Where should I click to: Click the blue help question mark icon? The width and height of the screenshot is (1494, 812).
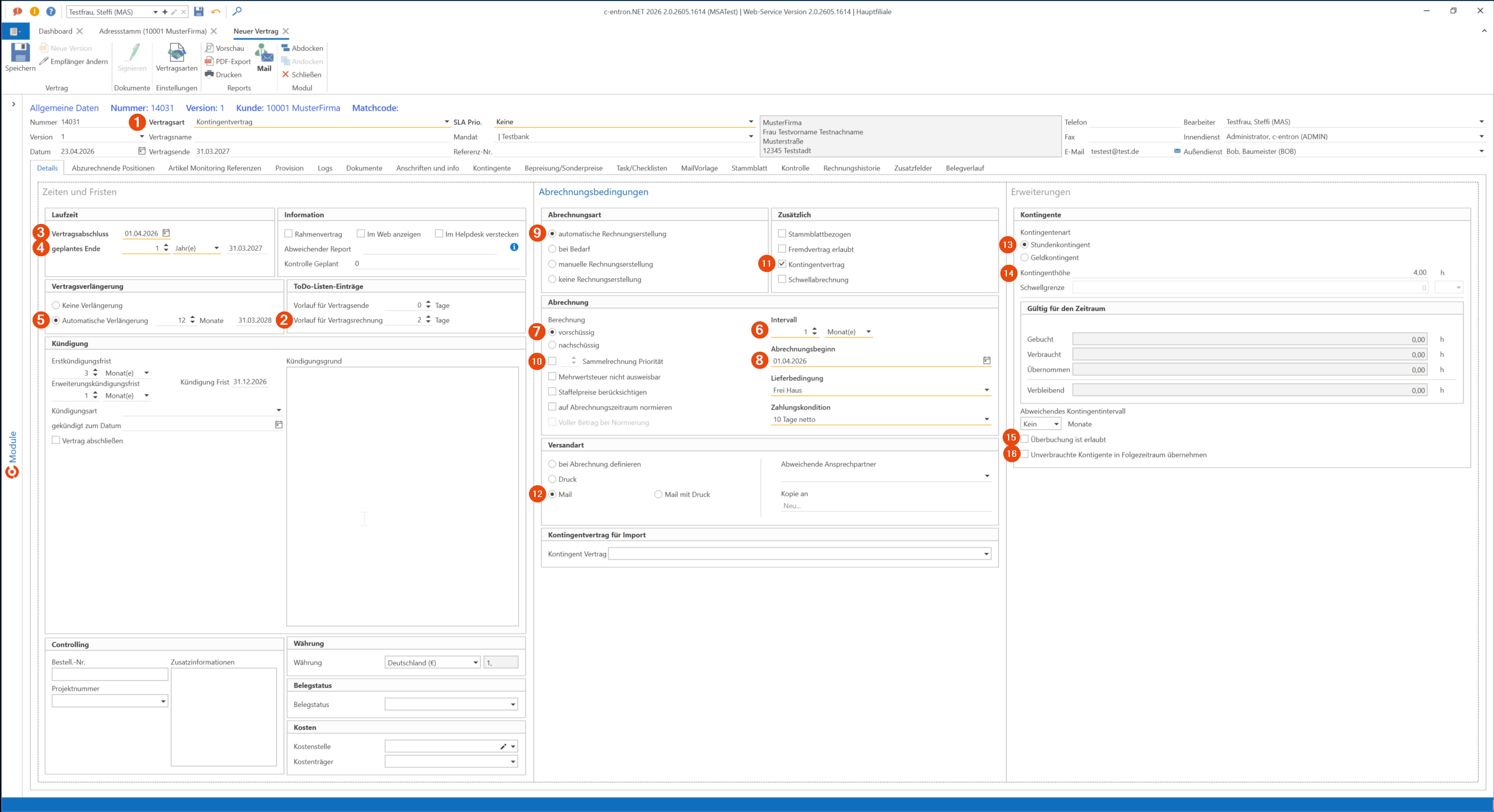[x=51, y=11]
